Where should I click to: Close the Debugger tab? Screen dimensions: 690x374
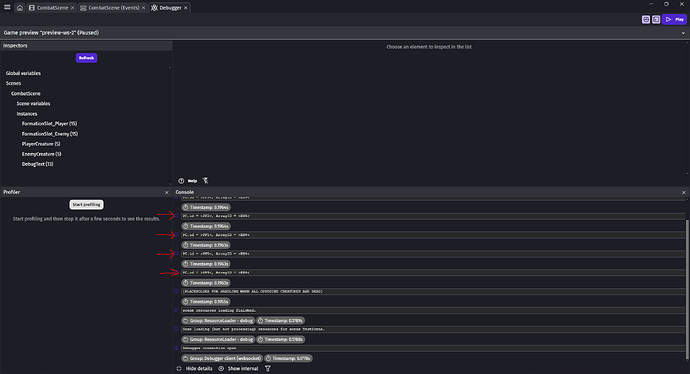click(x=186, y=7)
